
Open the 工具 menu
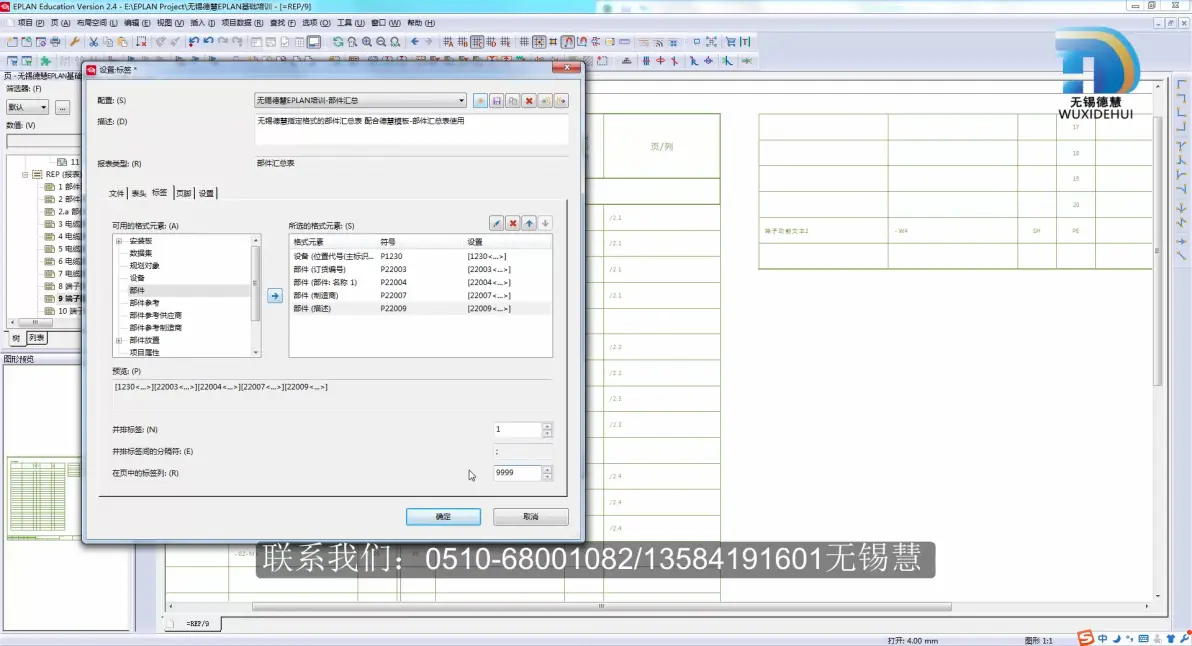point(350,23)
